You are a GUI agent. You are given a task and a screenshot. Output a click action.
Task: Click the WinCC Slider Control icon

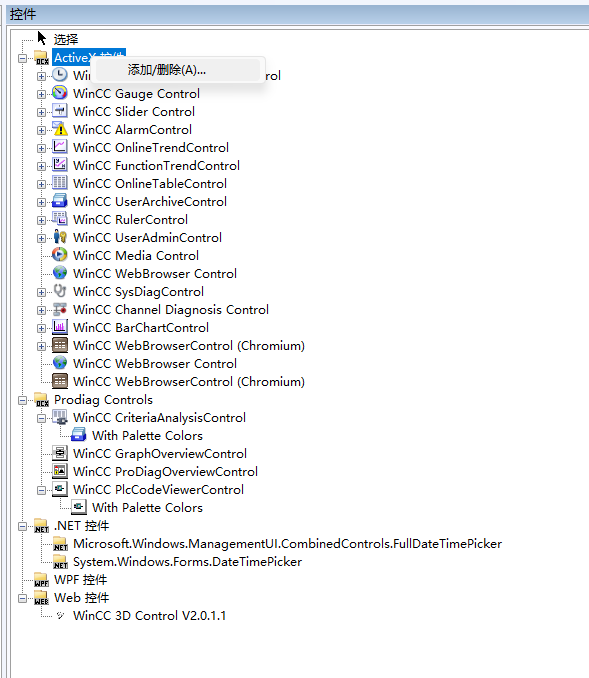tap(60, 111)
